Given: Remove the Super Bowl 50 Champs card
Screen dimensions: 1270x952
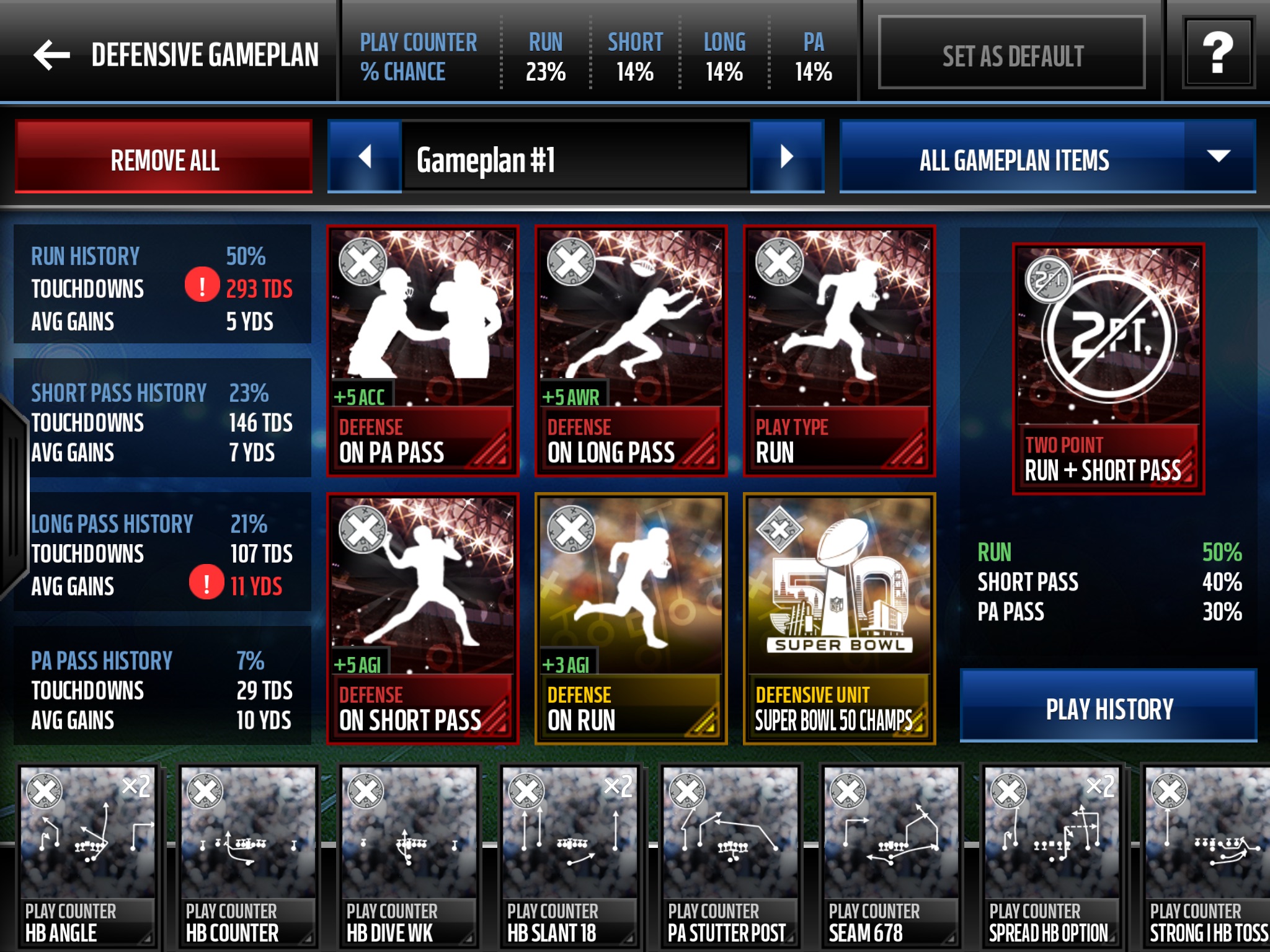Looking at the screenshot, I should [779, 530].
